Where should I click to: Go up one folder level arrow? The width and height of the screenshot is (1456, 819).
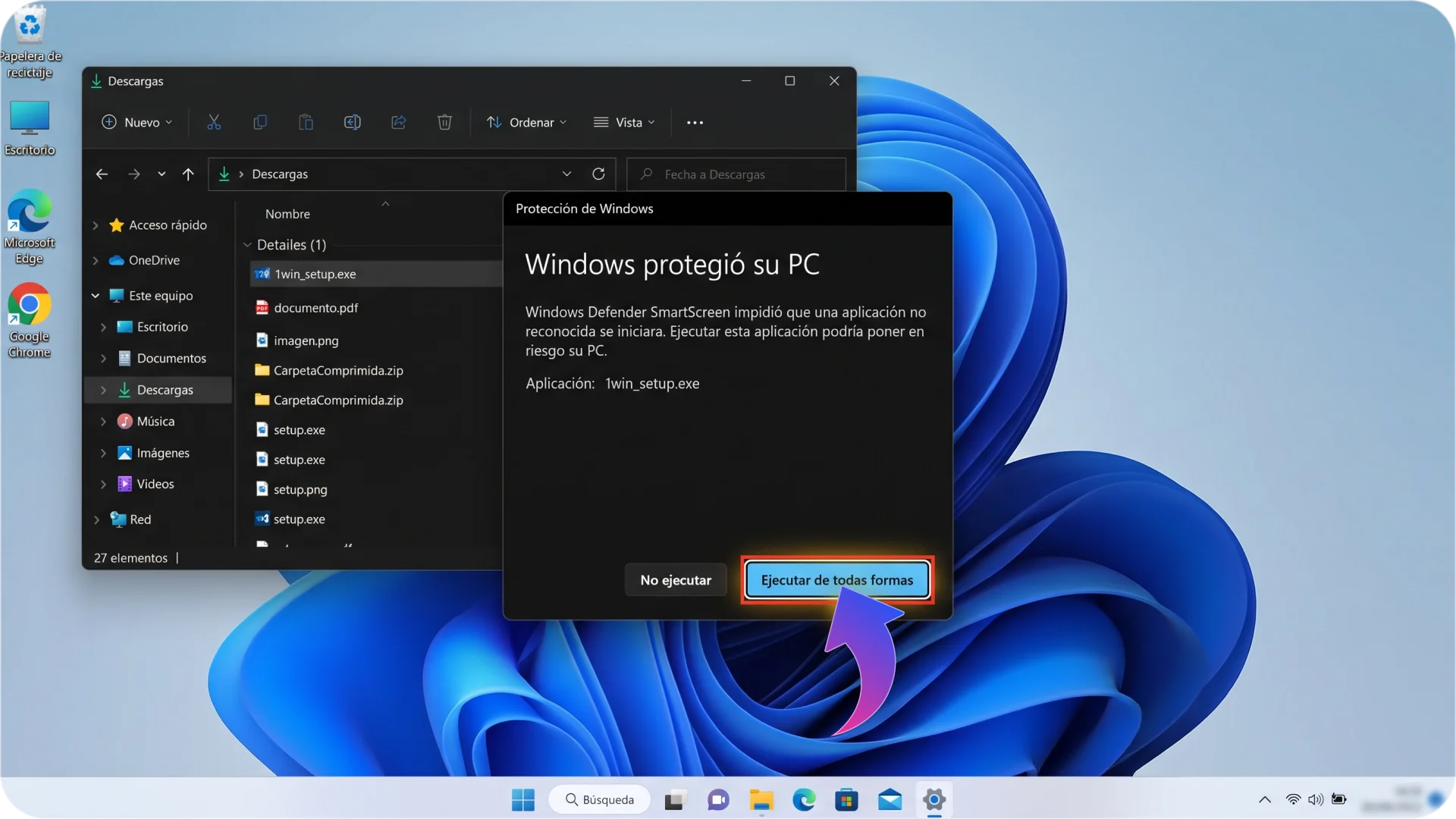188,174
